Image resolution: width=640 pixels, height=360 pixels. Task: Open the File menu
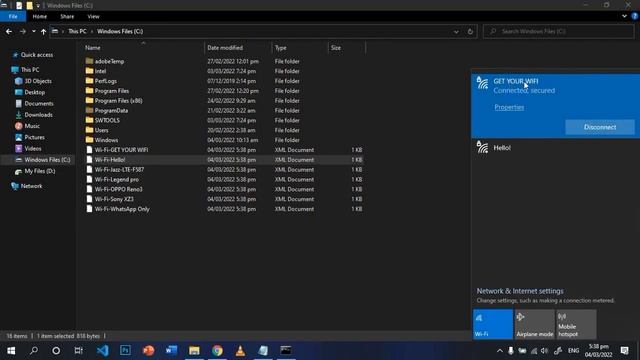tap(13, 16)
